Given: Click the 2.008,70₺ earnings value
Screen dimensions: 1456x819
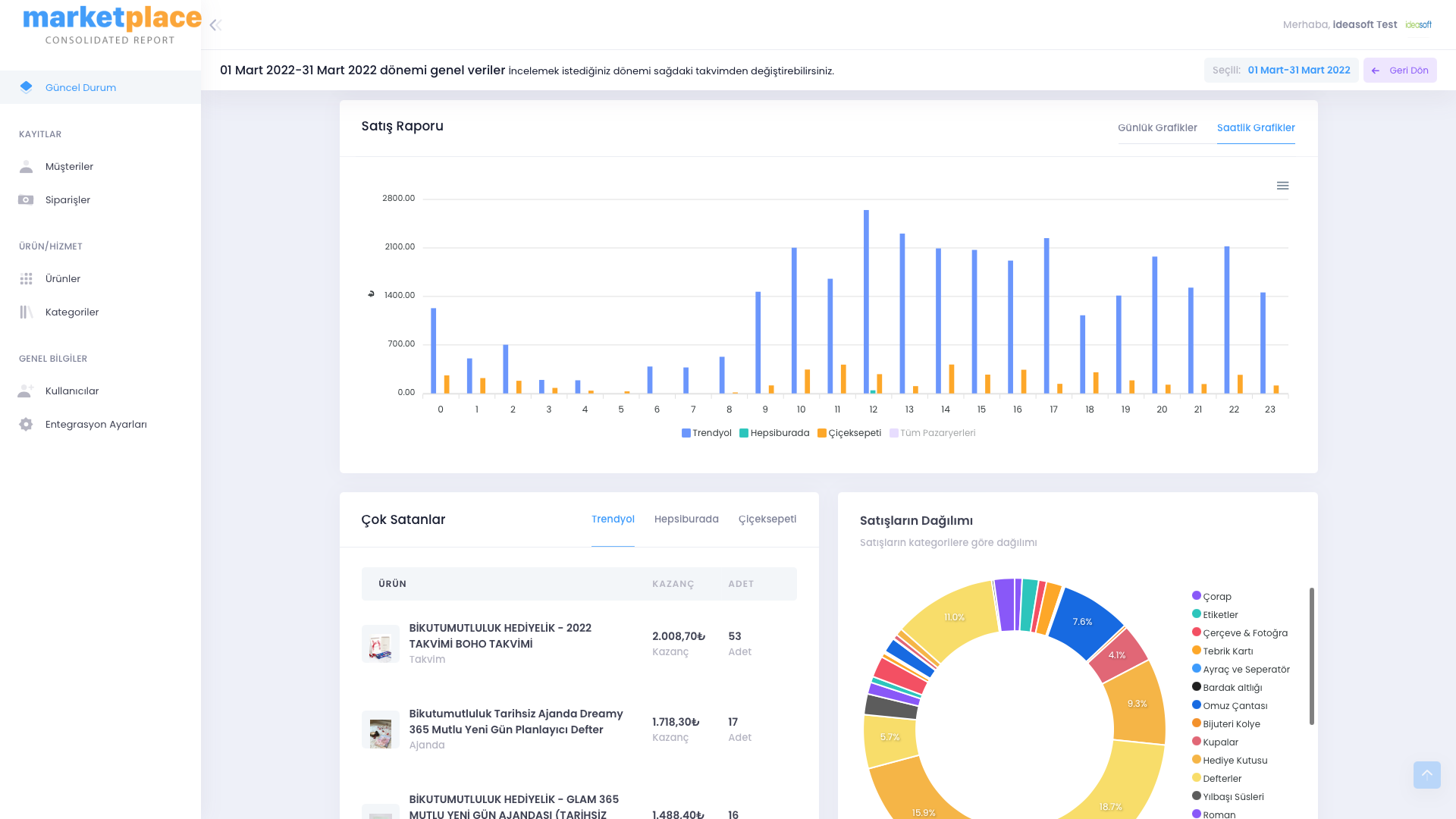Looking at the screenshot, I should pyautogui.click(x=679, y=636).
